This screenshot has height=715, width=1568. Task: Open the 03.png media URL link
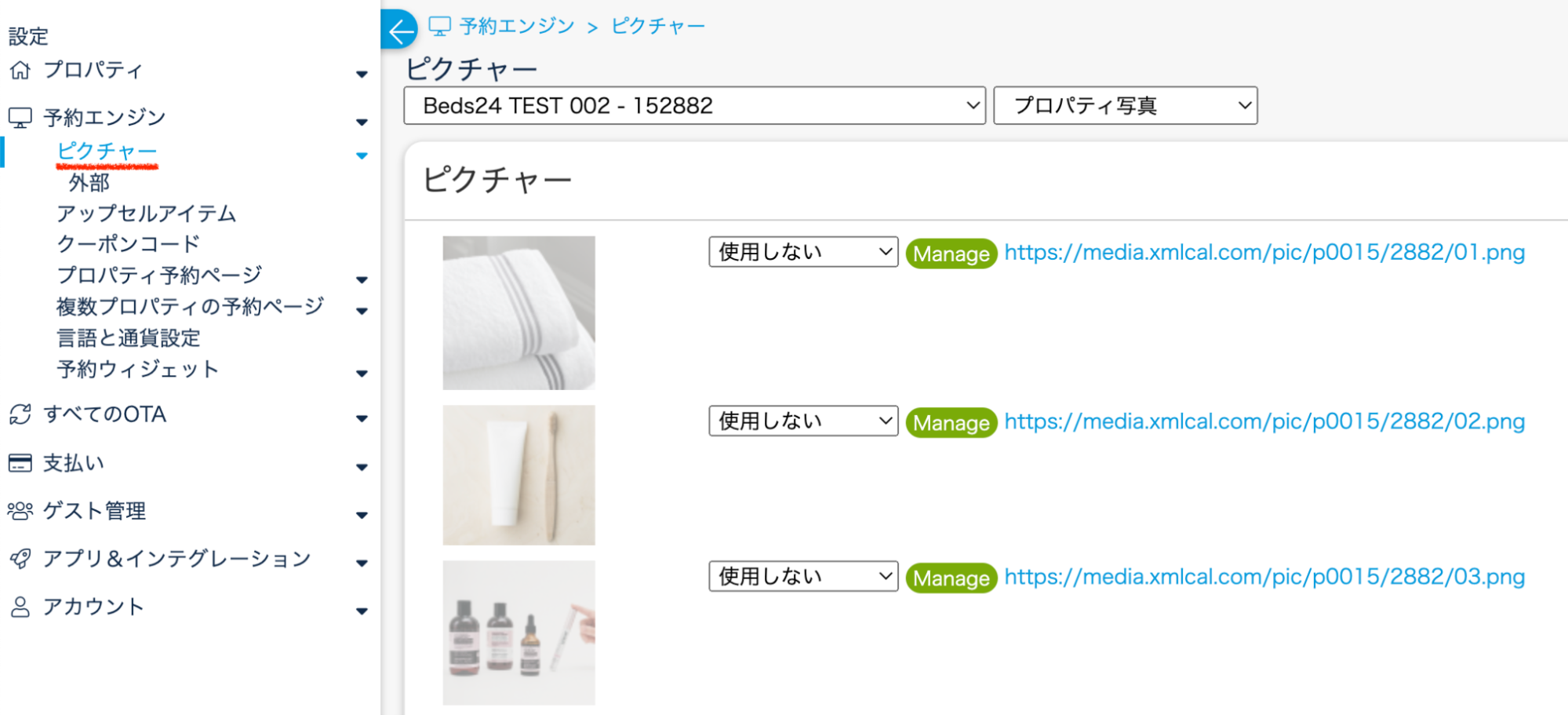pyautogui.click(x=1264, y=577)
